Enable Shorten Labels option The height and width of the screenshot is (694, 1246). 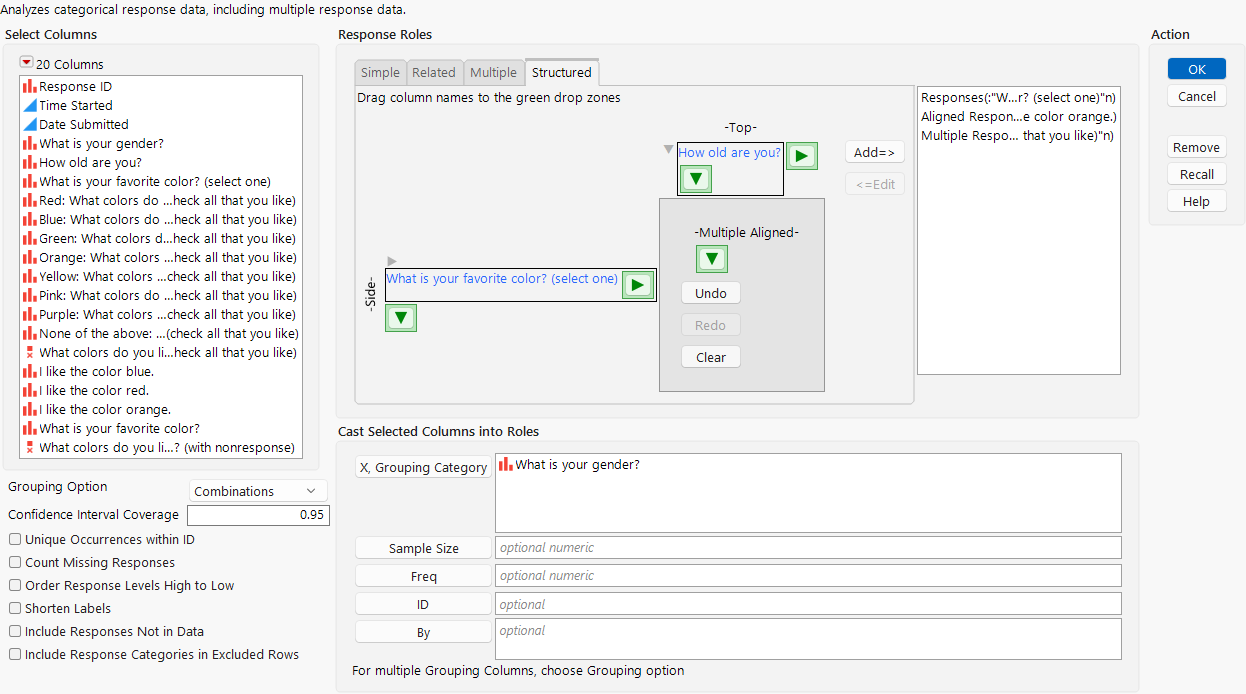(x=14, y=608)
